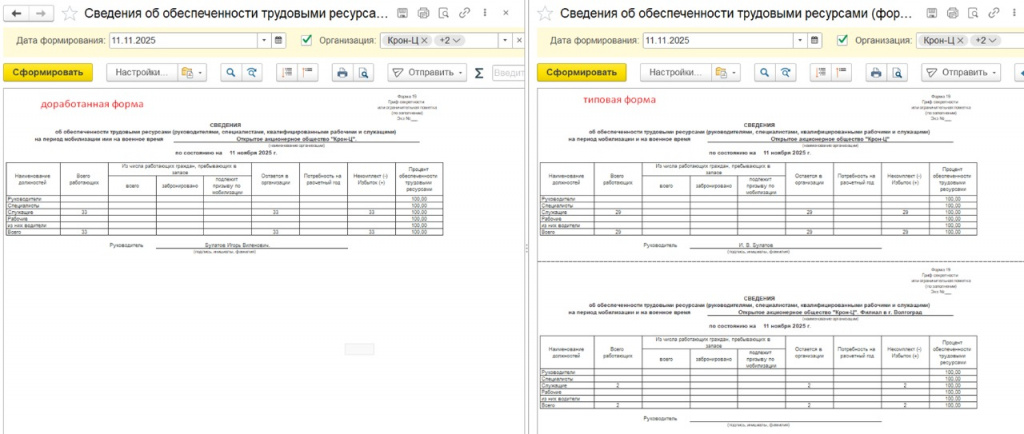Viewport: 1024px width, 434px height.
Task: Click Find next icon in right toolbar
Action: pos(786,72)
